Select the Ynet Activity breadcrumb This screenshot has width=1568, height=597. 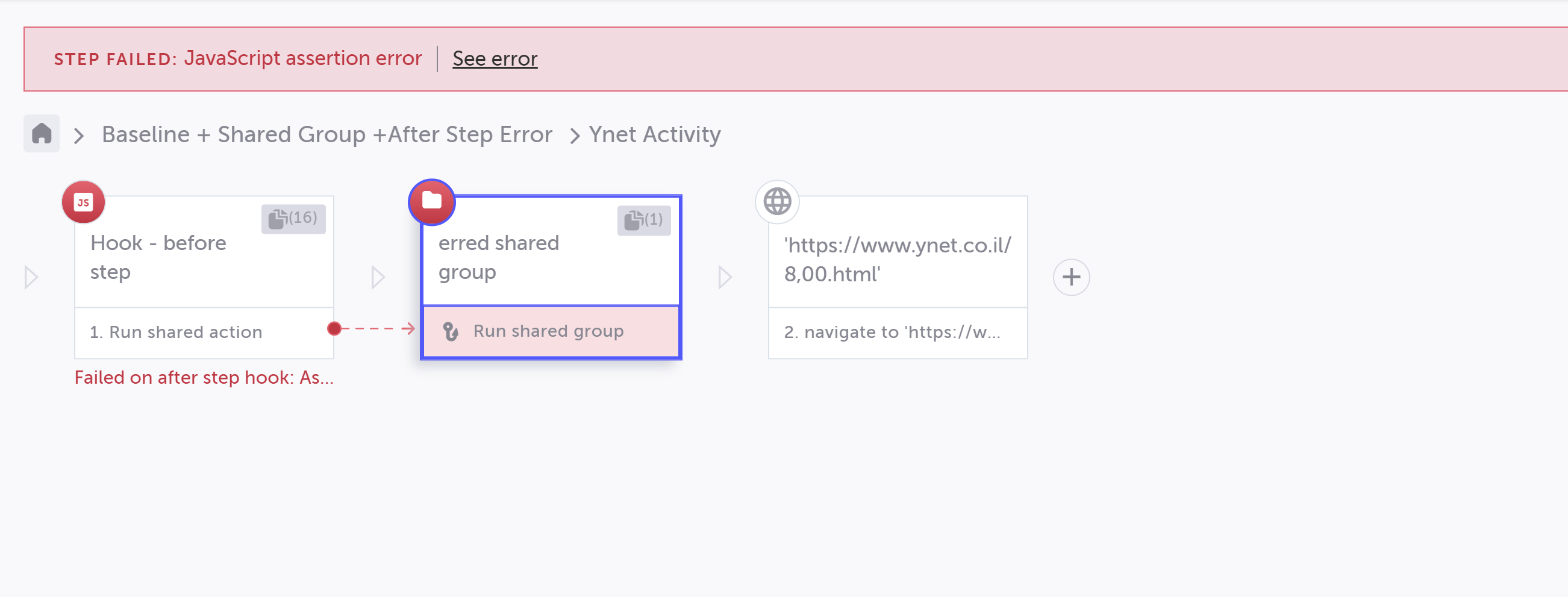click(654, 134)
